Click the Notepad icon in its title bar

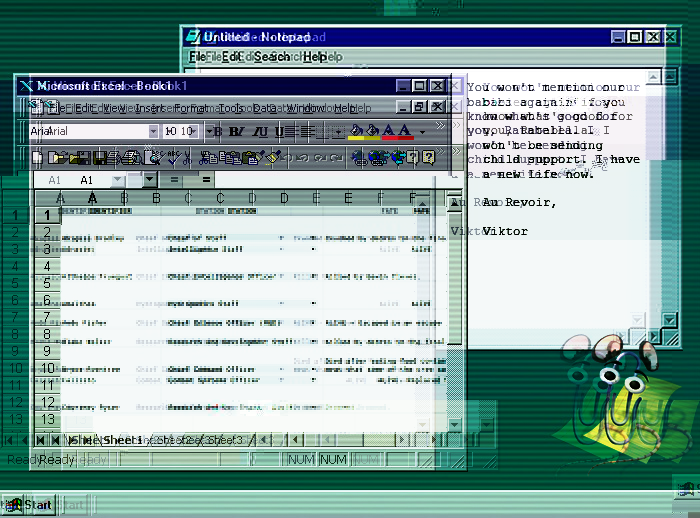click(x=193, y=37)
